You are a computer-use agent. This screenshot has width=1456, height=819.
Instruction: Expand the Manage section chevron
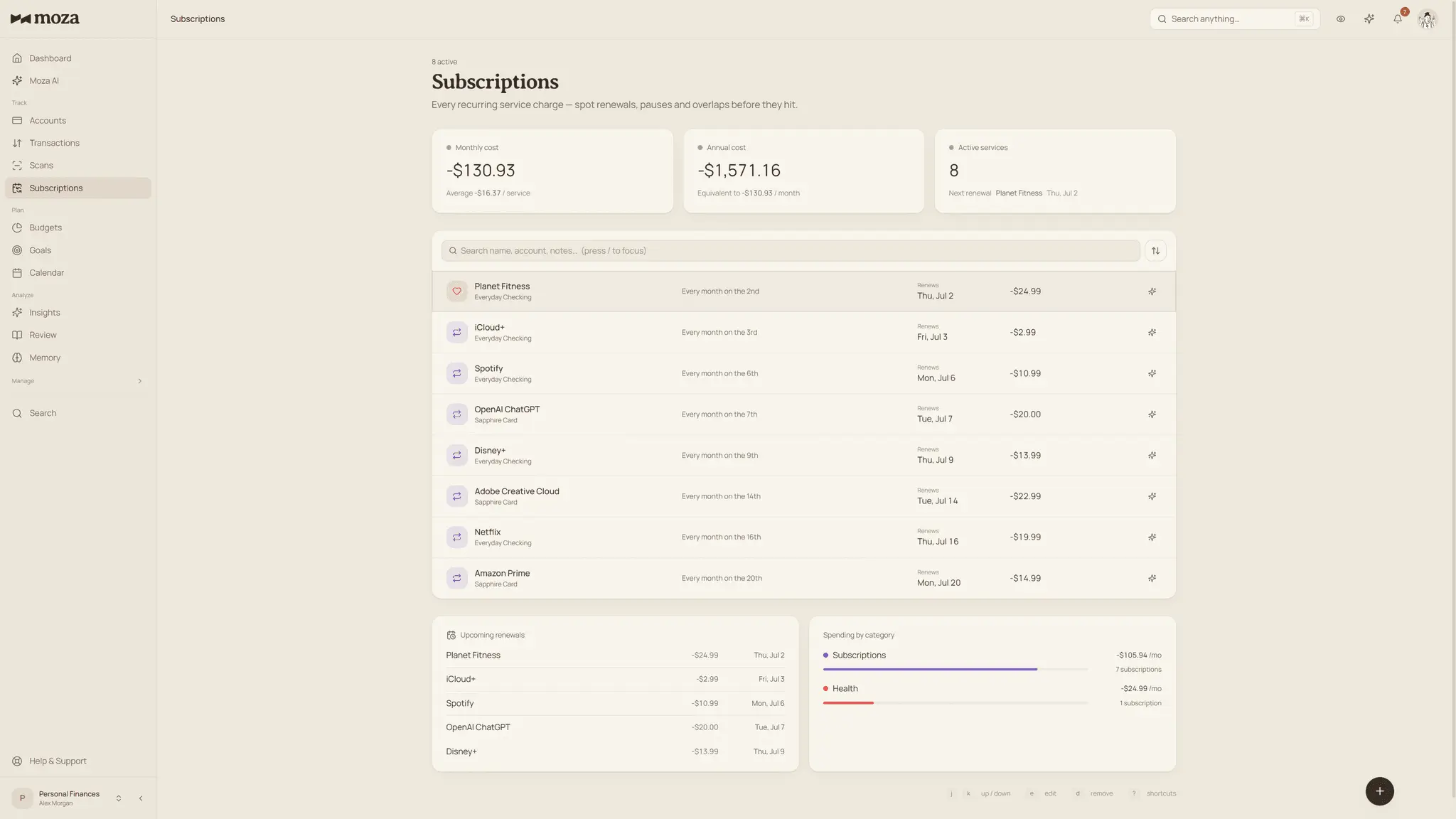[x=139, y=381]
